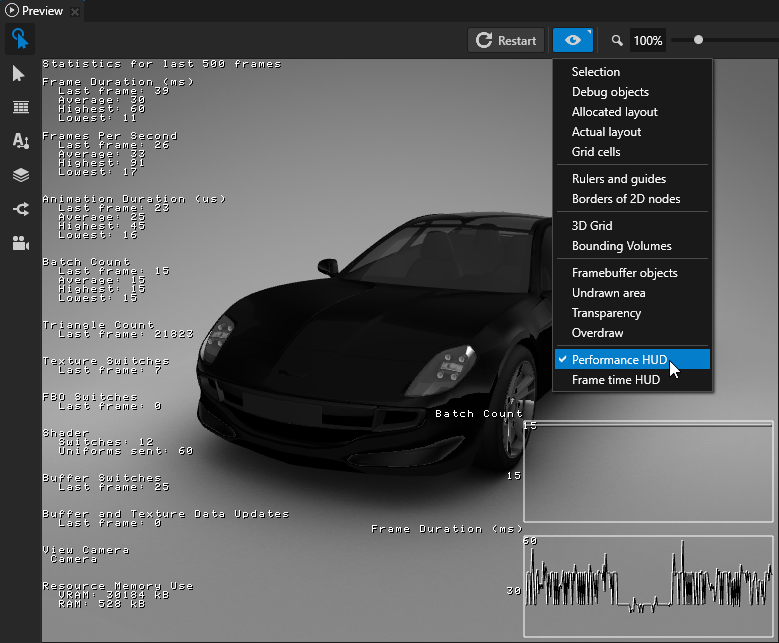This screenshot has height=643, width=779.
Task: Click the Frame Duration graph
Action: pos(648,586)
